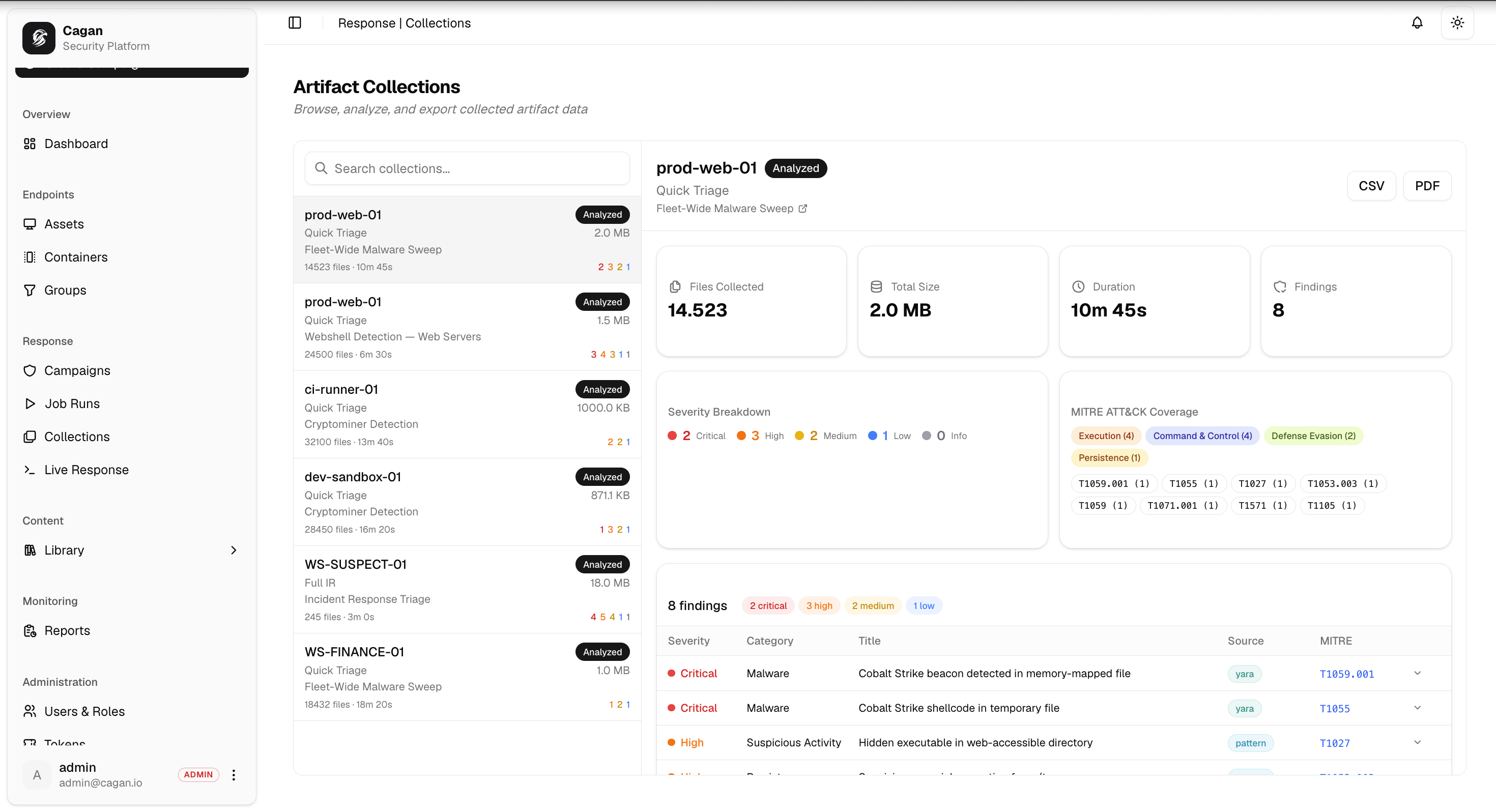Open notifications via the bell icon
This screenshot has width=1496, height=812.
(1417, 23)
